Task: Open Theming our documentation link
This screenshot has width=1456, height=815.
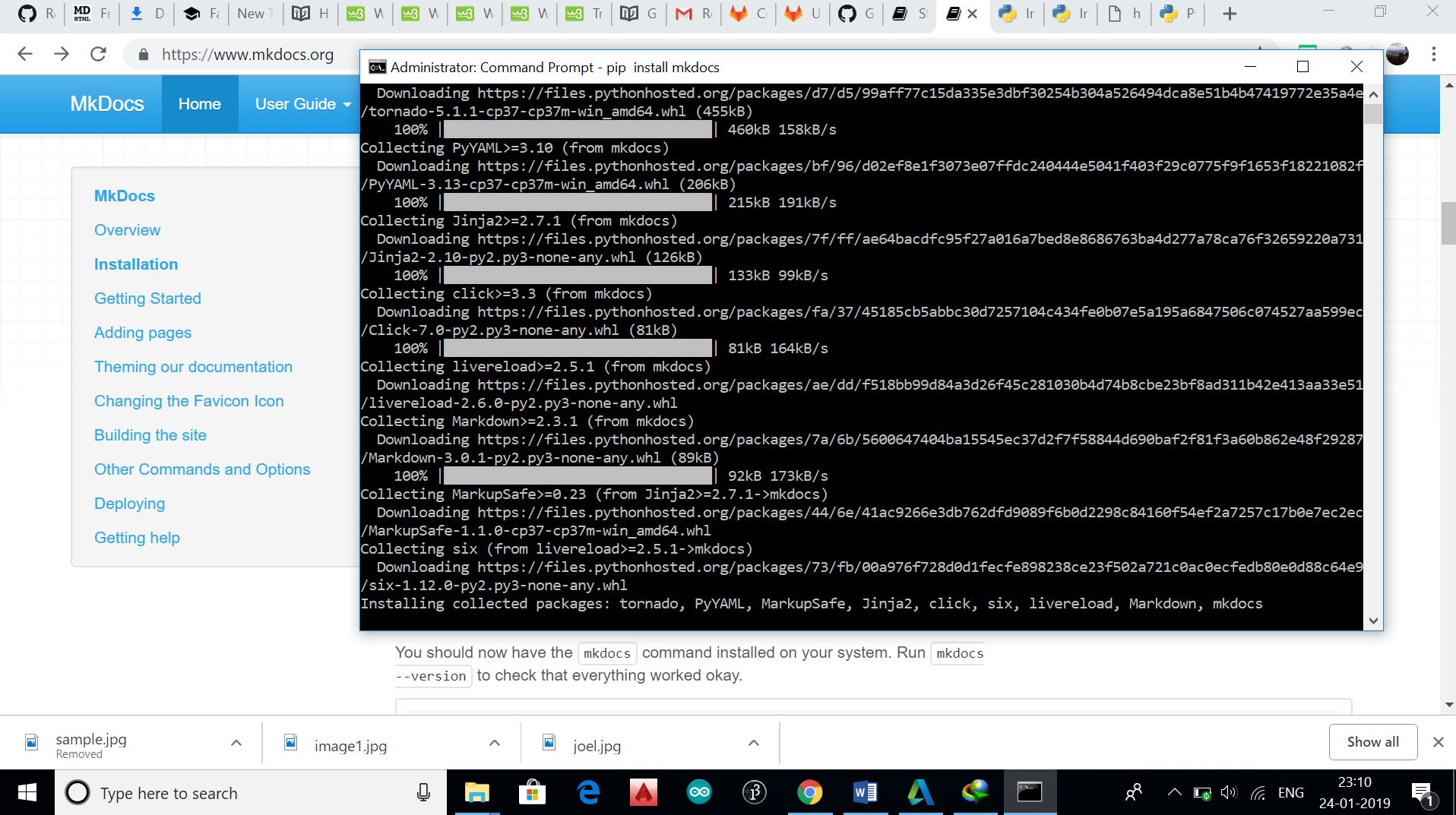Action: pyautogui.click(x=193, y=367)
